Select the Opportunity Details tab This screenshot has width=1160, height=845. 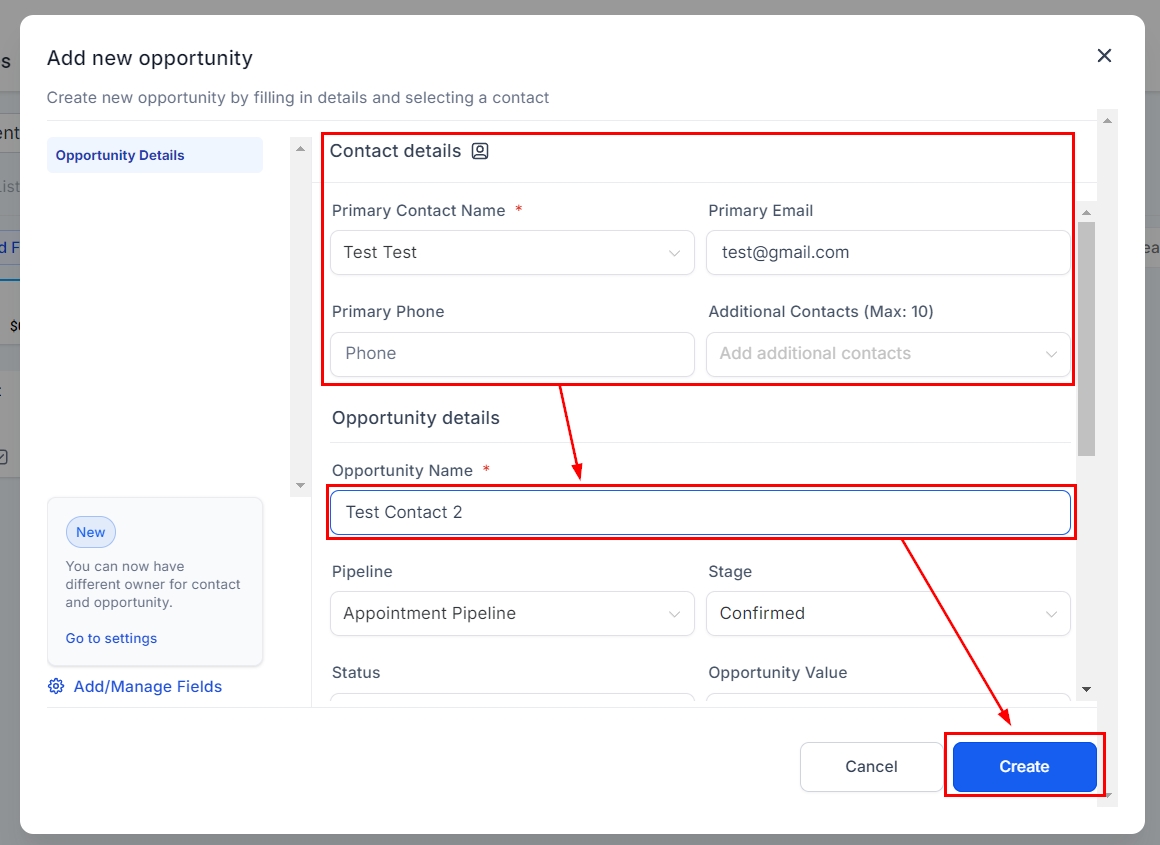[154, 155]
